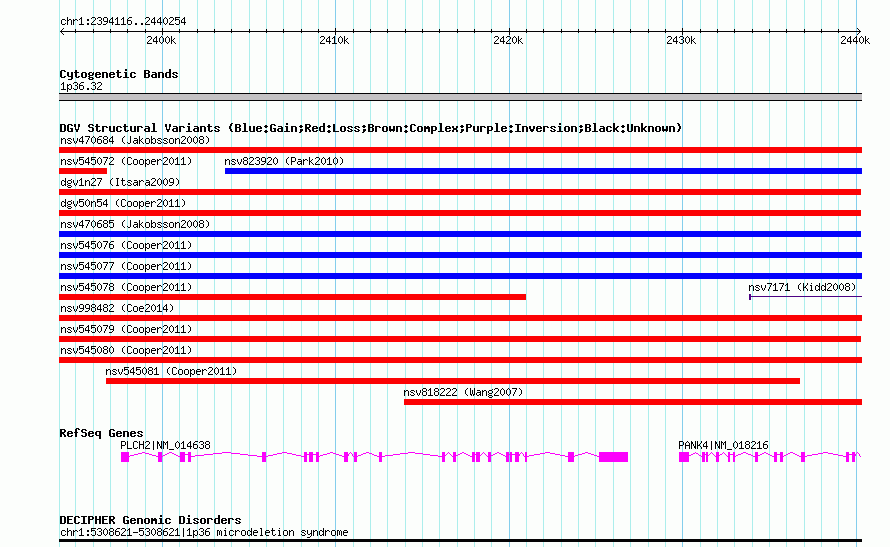Open the nsv470685 (Jakobsson2008) label

click(x=135, y=224)
